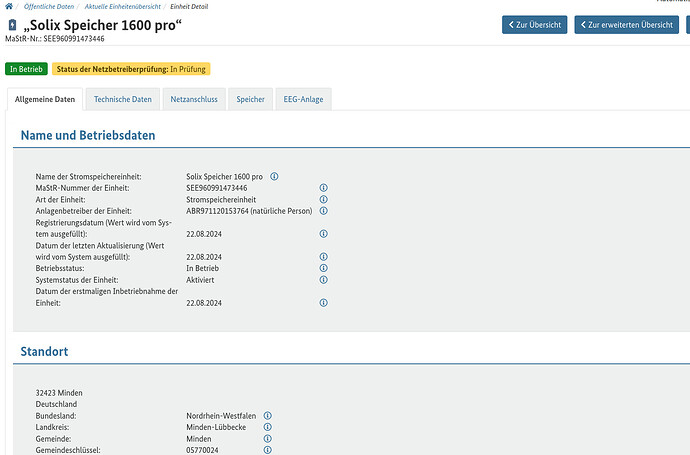The width and height of the screenshot is (690, 455).
Task: Switch to the EEG-Anlage tab
Action: pos(303,99)
